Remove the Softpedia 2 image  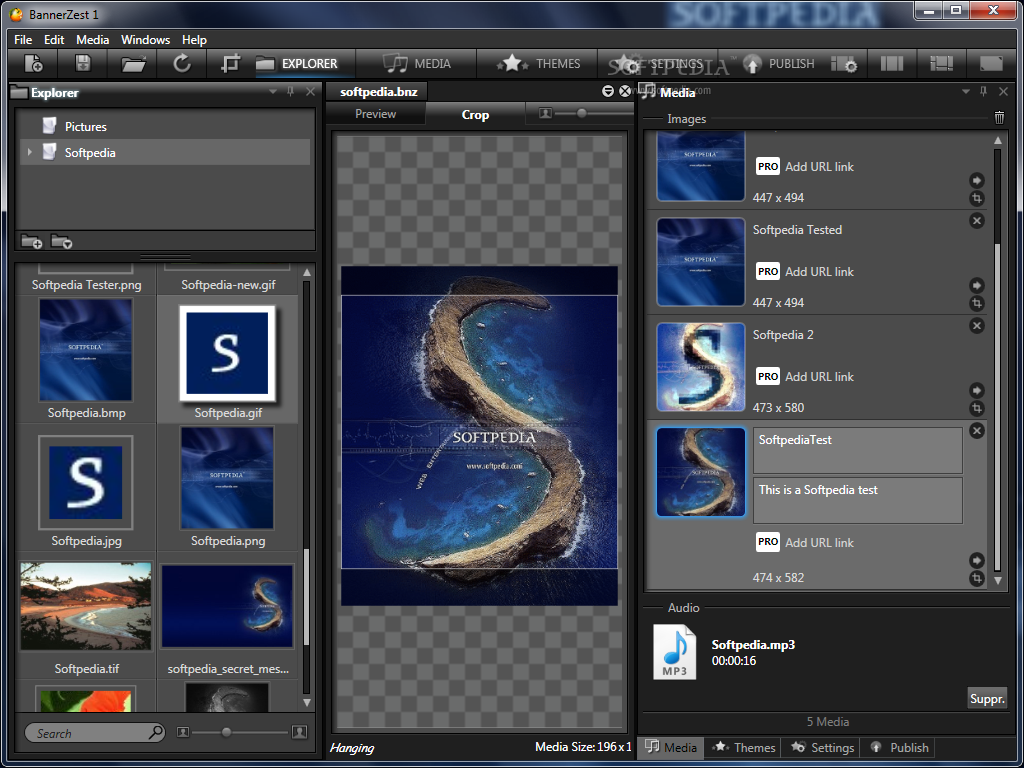tap(977, 325)
